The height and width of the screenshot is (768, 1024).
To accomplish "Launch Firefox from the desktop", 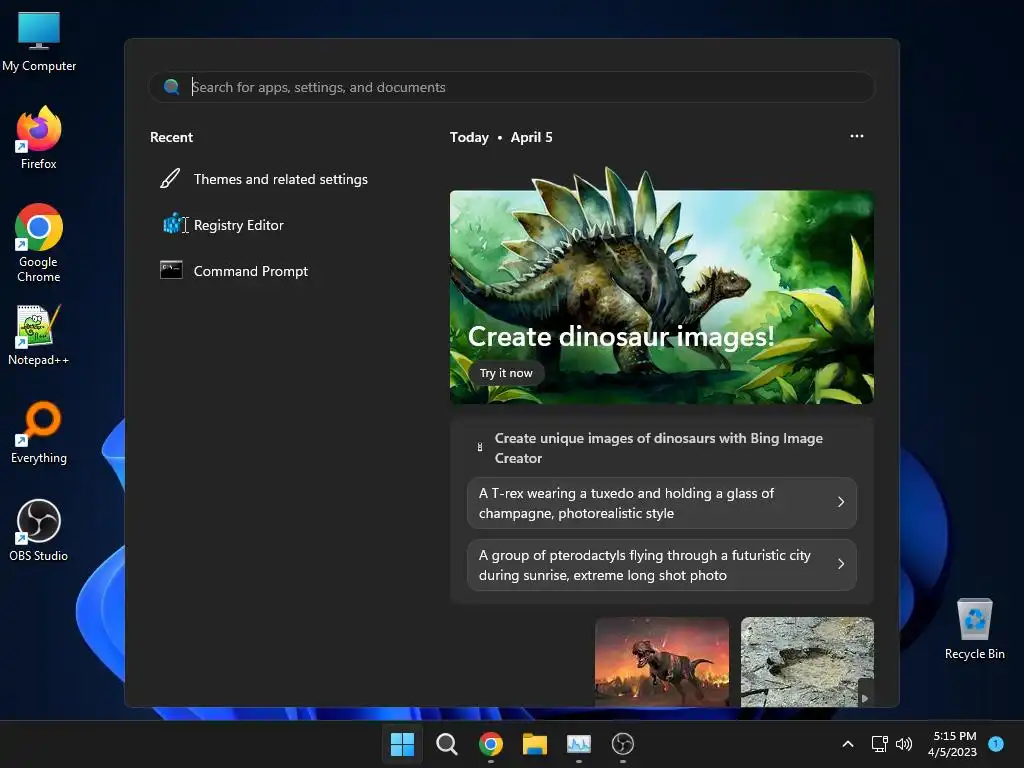I will pyautogui.click(x=39, y=138).
